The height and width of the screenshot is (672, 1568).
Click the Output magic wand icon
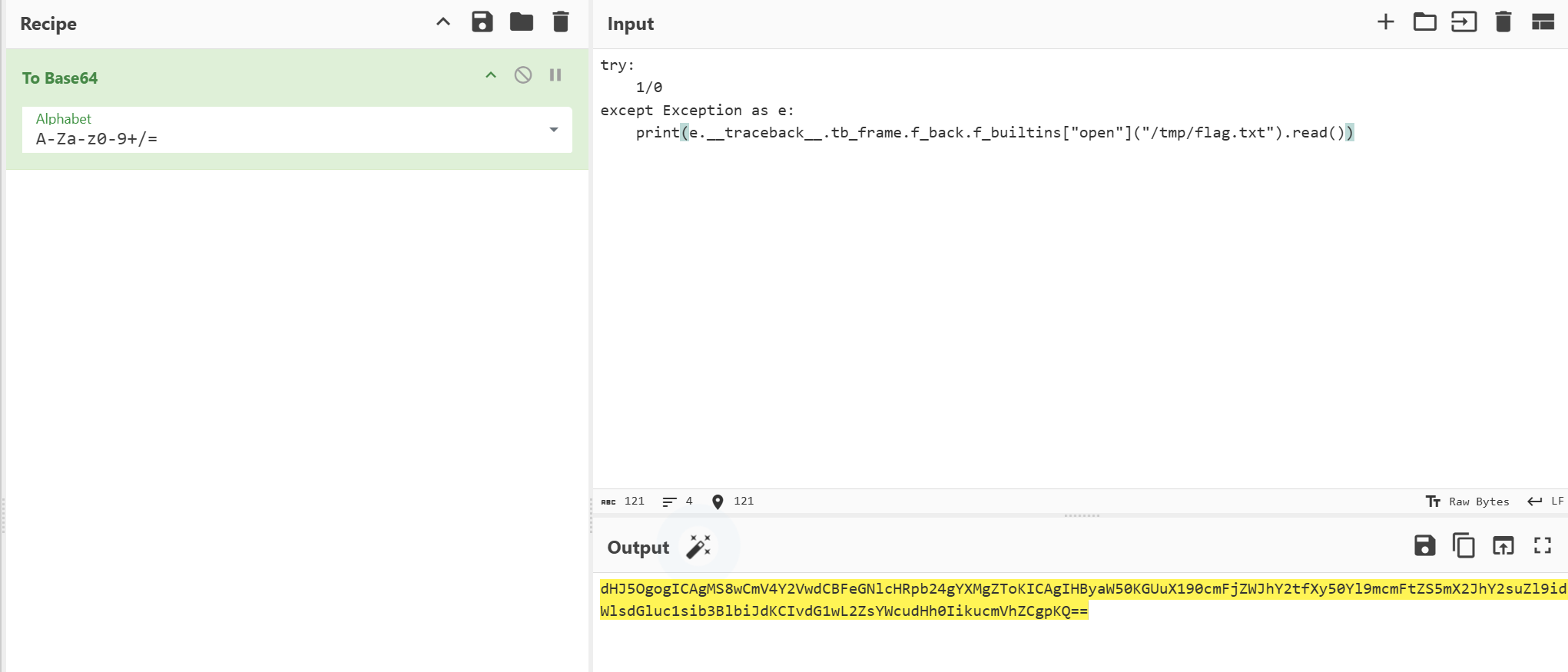click(698, 547)
